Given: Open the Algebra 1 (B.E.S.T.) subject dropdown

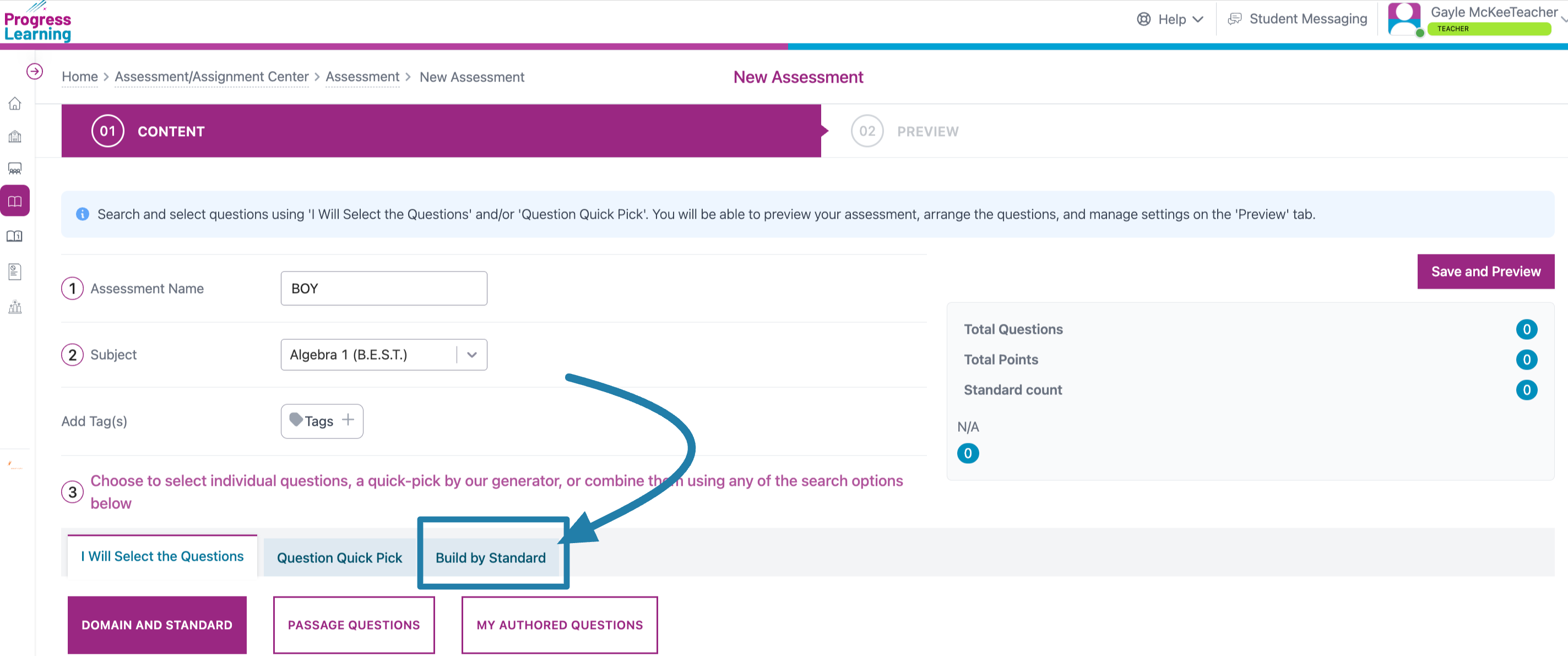Looking at the screenshot, I should point(383,355).
